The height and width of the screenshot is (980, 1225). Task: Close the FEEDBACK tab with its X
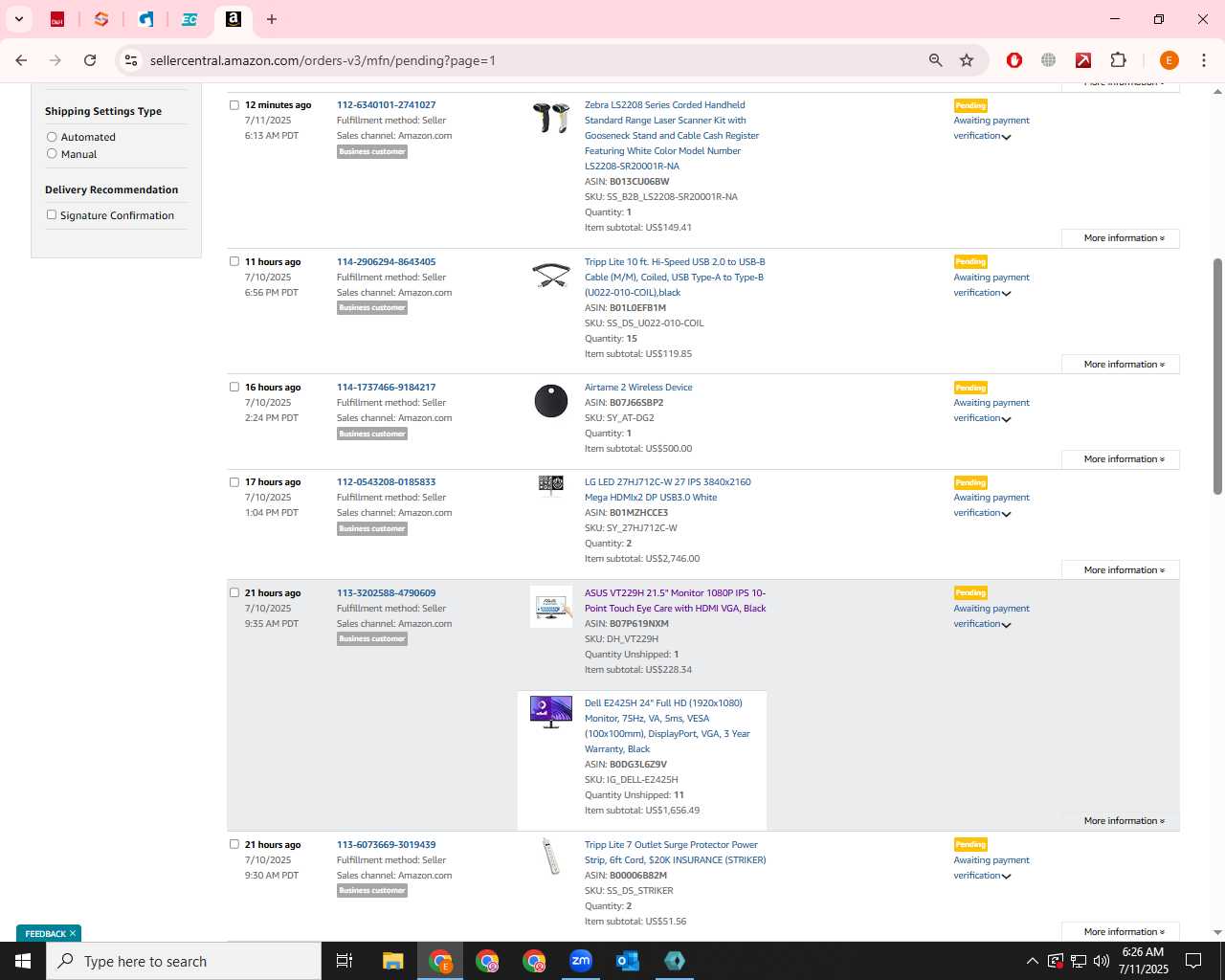(73, 933)
